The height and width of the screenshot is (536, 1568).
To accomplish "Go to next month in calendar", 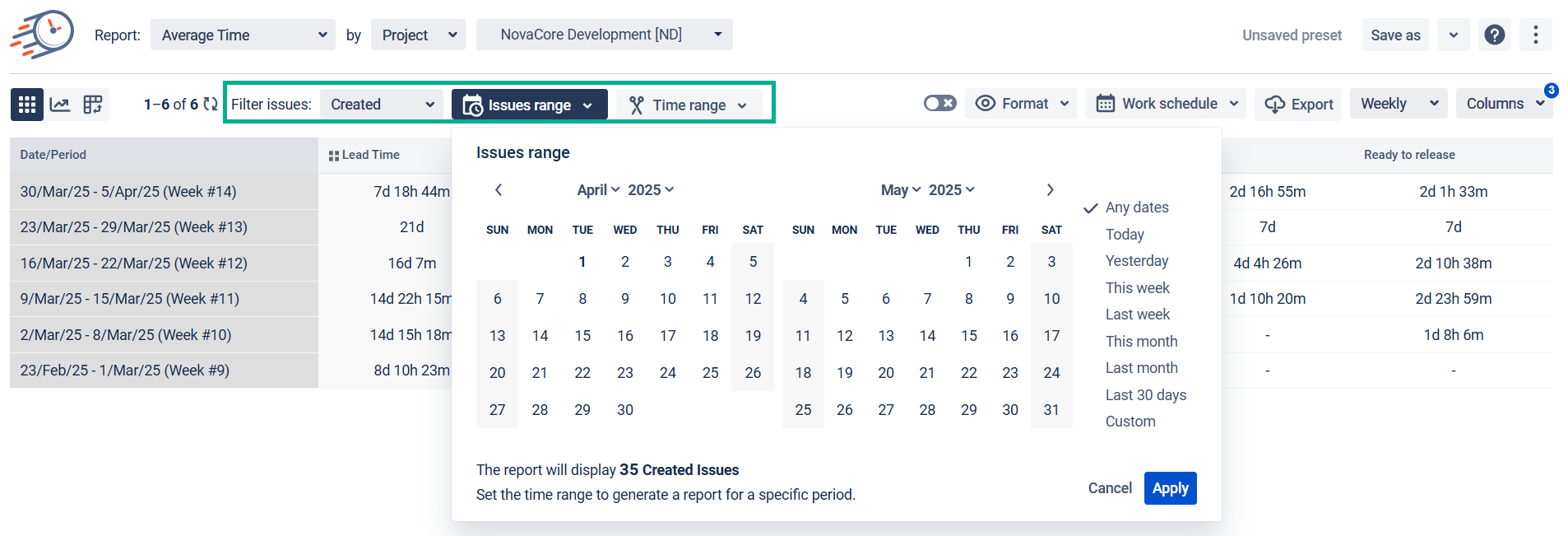I will tap(1050, 190).
